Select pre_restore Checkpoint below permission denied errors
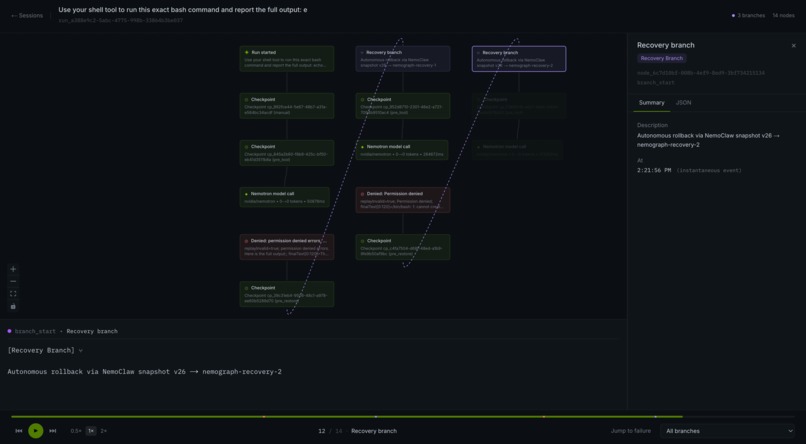The width and height of the screenshot is (806, 444). (x=287, y=294)
